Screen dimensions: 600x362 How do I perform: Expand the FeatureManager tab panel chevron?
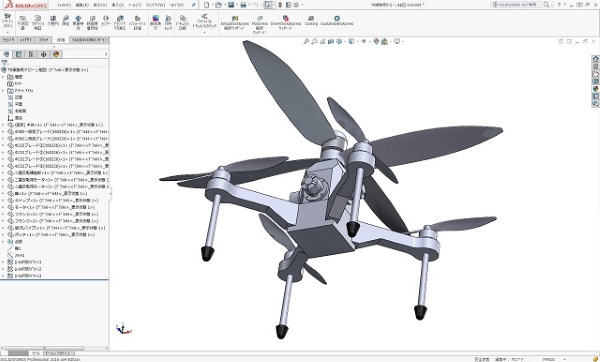(106, 54)
